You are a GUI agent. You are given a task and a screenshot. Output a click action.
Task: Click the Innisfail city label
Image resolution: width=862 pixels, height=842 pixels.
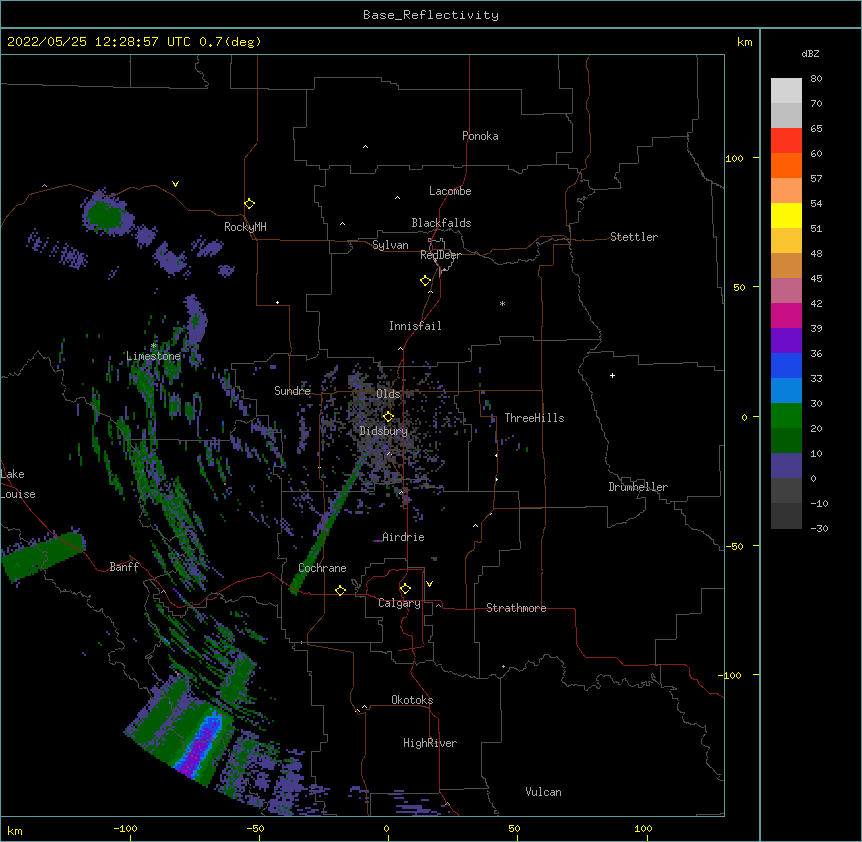click(x=415, y=326)
